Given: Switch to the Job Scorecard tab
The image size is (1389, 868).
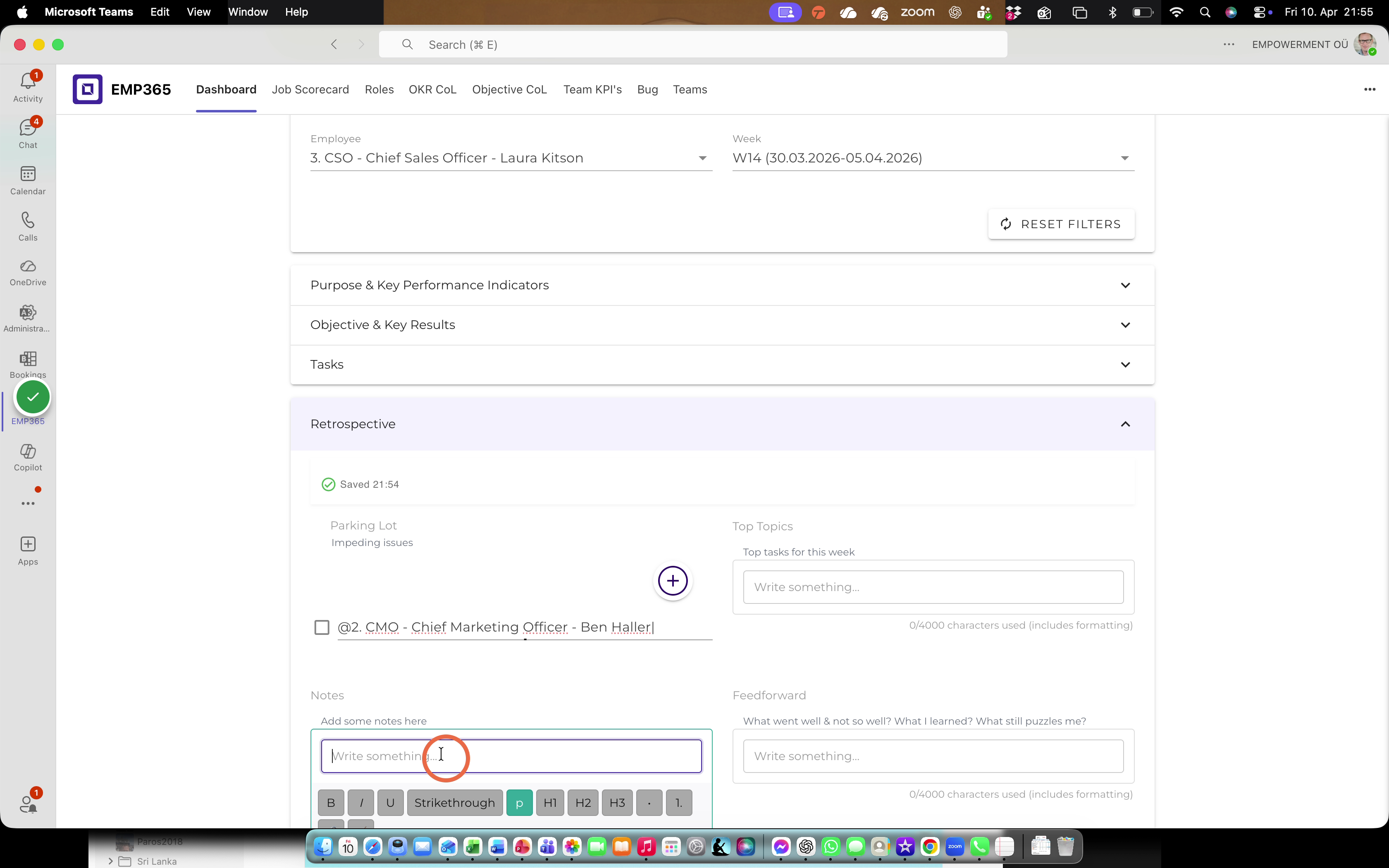Looking at the screenshot, I should coord(310,90).
